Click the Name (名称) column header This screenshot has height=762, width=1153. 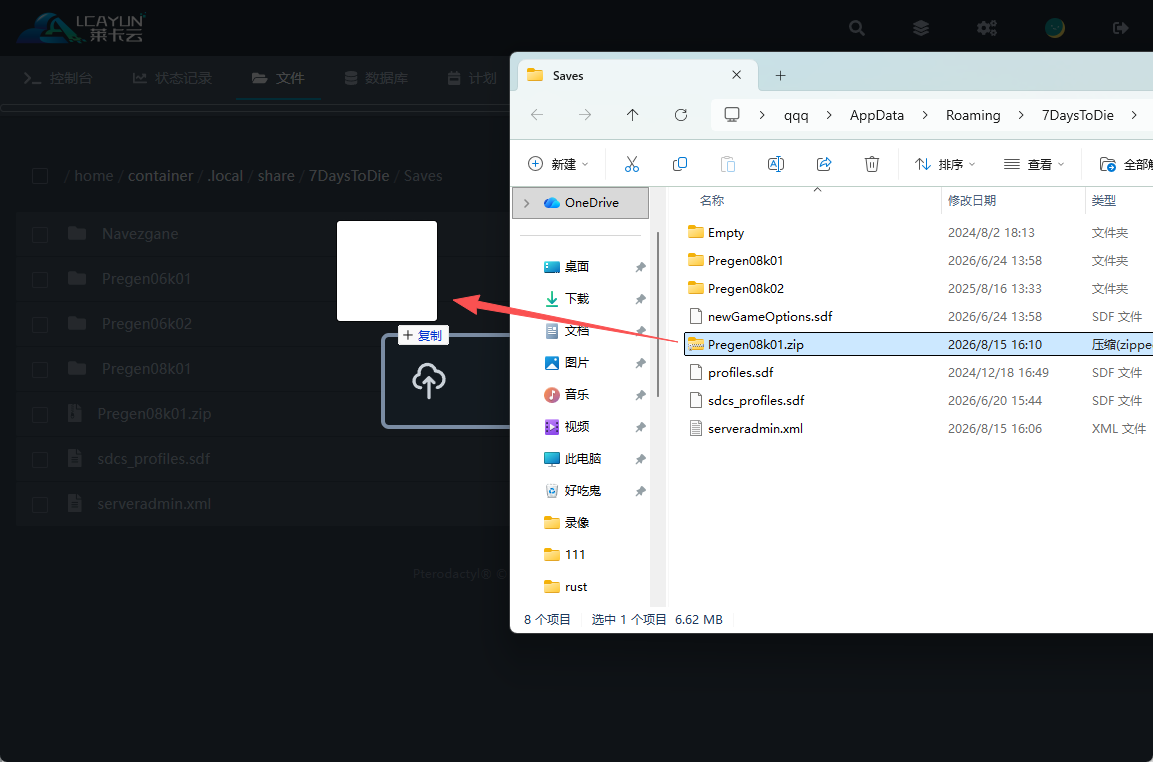(712, 200)
